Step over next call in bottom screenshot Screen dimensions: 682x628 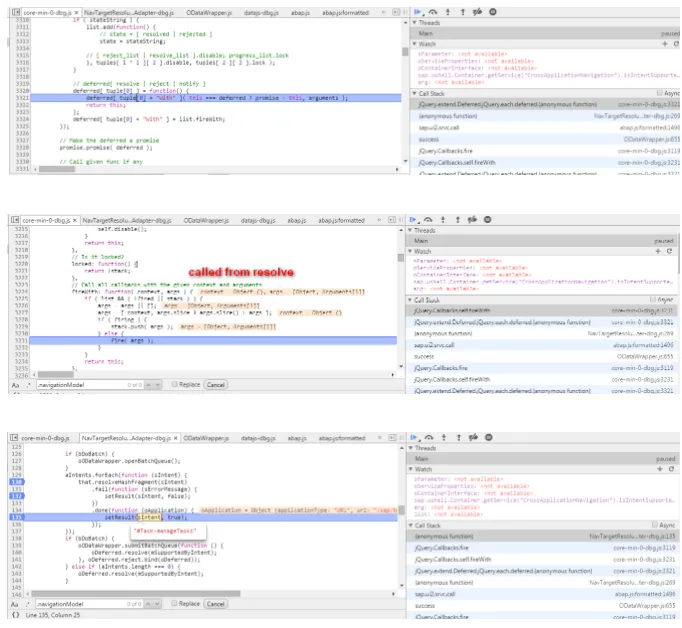click(429, 438)
